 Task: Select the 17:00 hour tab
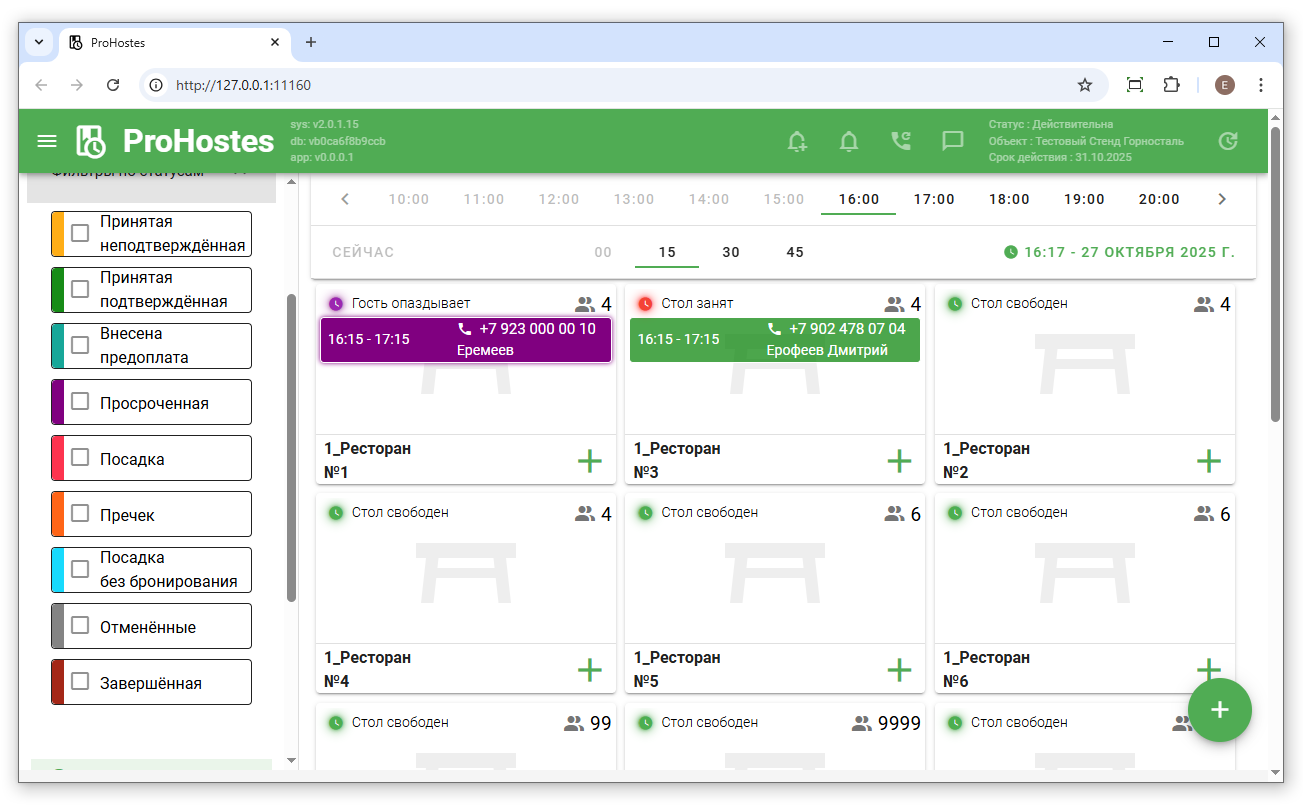(x=934, y=199)
